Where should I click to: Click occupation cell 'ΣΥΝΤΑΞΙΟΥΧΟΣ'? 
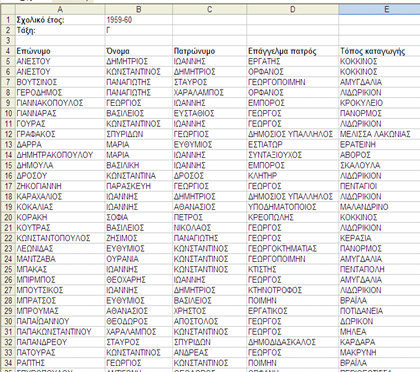(293, 155)
